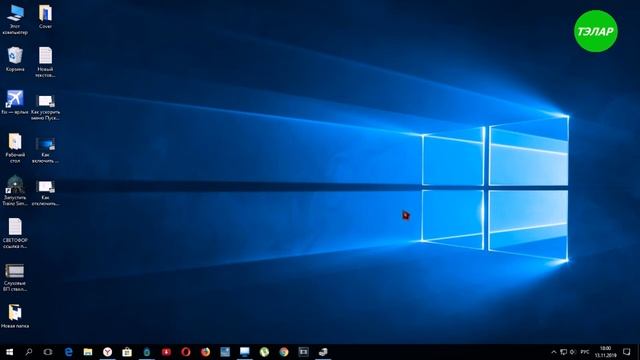Select the 'Корзина' recycle bin icon
The image size is (640, 360).
click(15, 59)
